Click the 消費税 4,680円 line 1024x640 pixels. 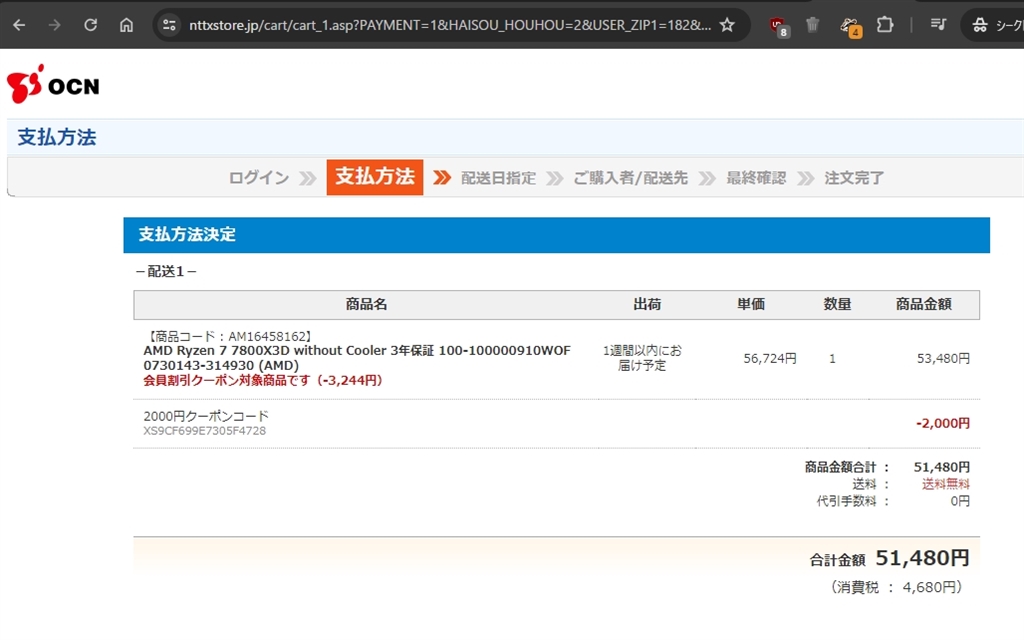896,587
